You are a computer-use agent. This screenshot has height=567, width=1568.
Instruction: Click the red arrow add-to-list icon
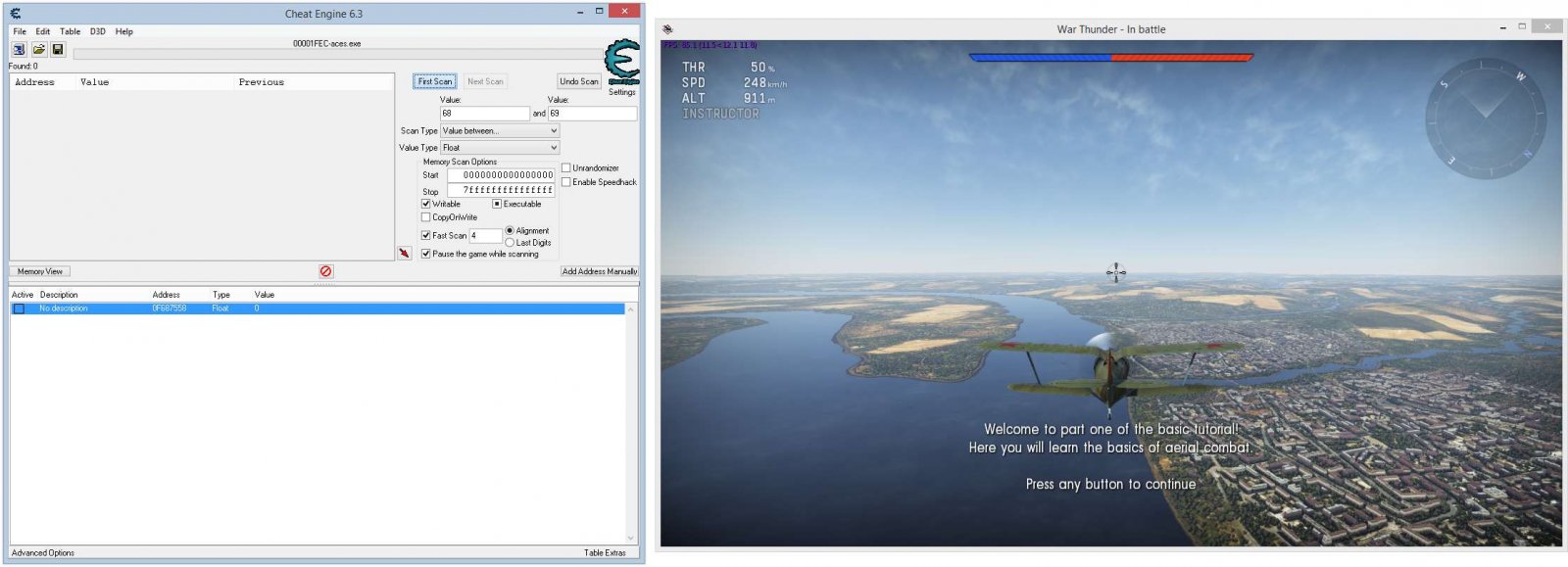click(x=404, y=253)
